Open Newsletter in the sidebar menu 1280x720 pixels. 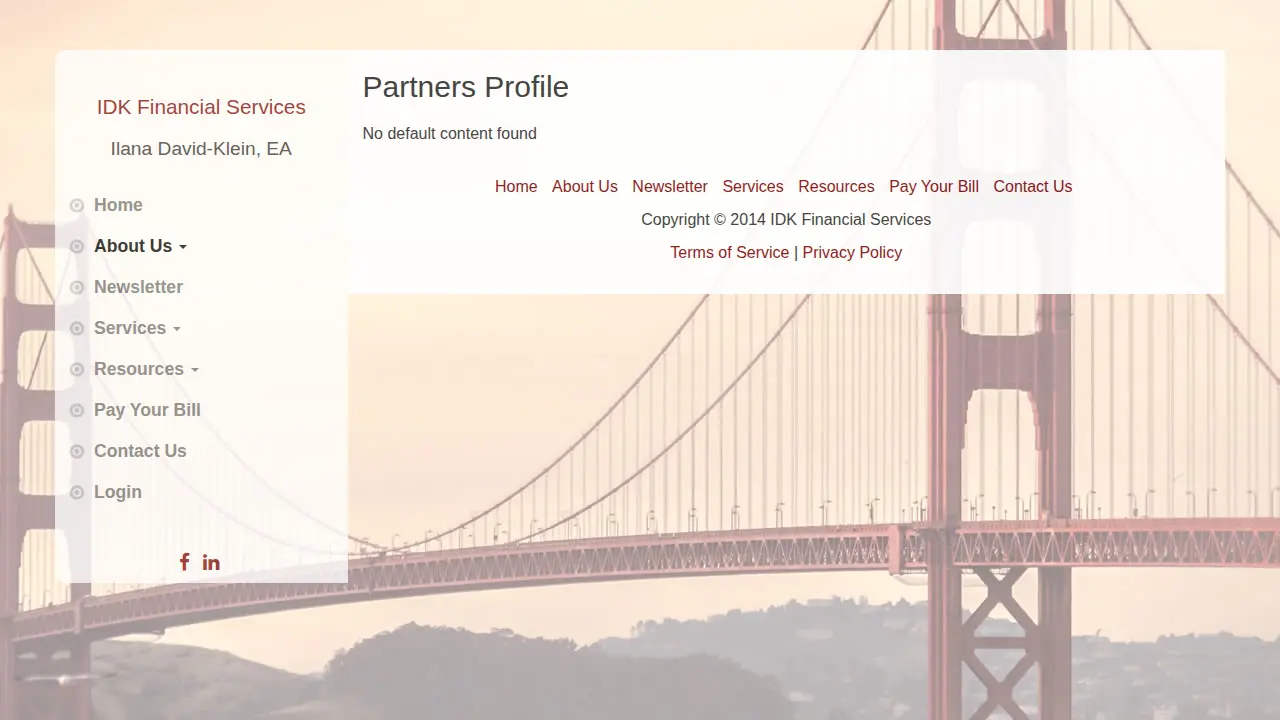click(138, 287)
